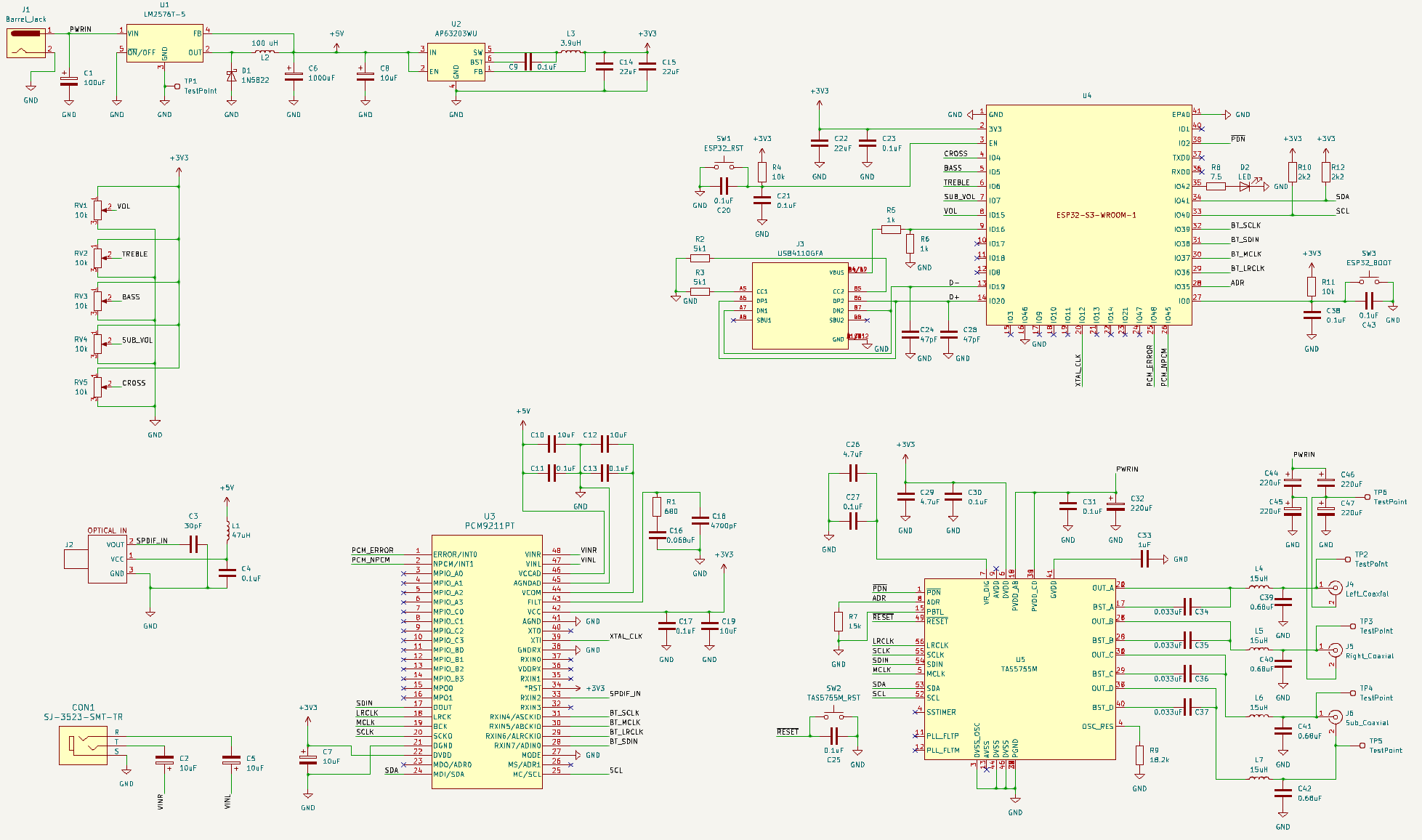This screenshot has height=840, width=1422.
Task: Click the L4 15uH inductor
Action: point(1259,587)
